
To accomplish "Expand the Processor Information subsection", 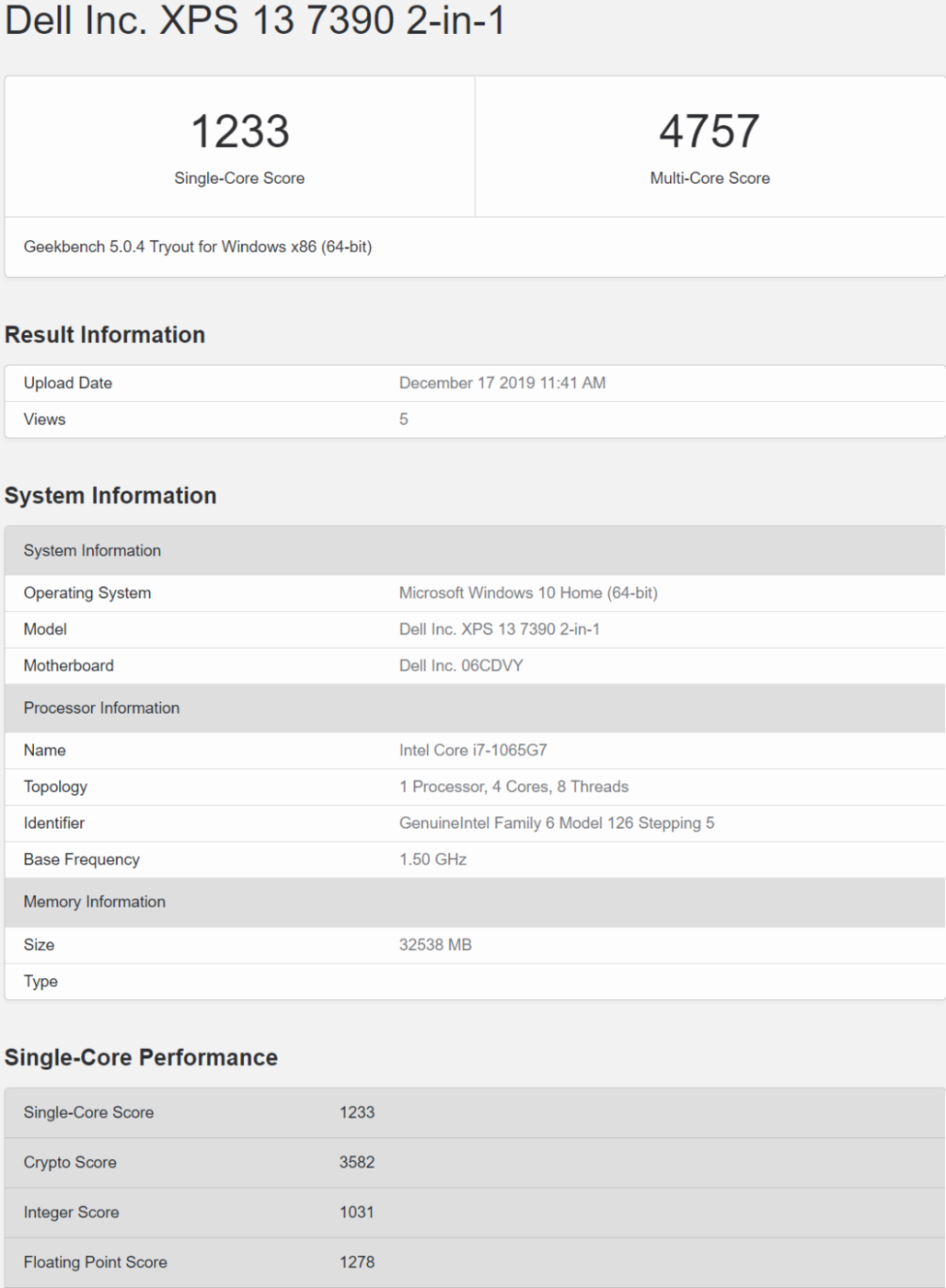I will pos(101,707).
